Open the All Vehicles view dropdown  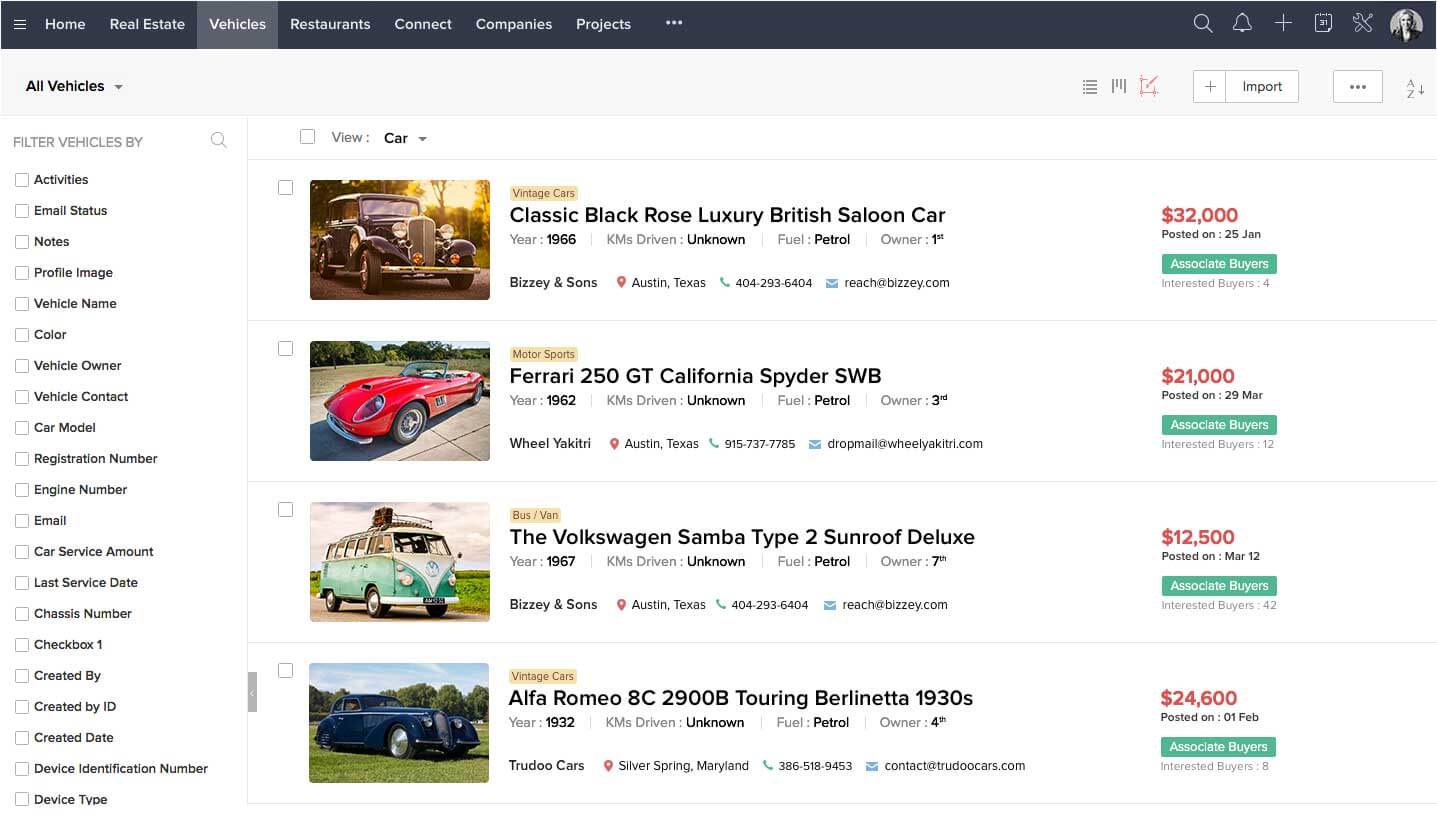point(74,86)
